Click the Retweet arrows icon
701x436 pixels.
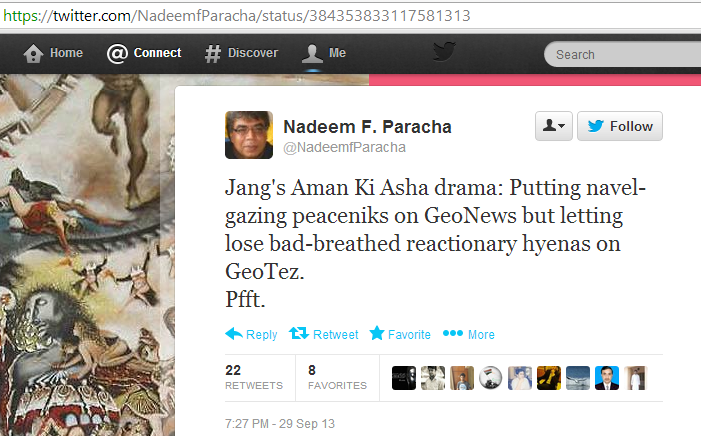299,333
